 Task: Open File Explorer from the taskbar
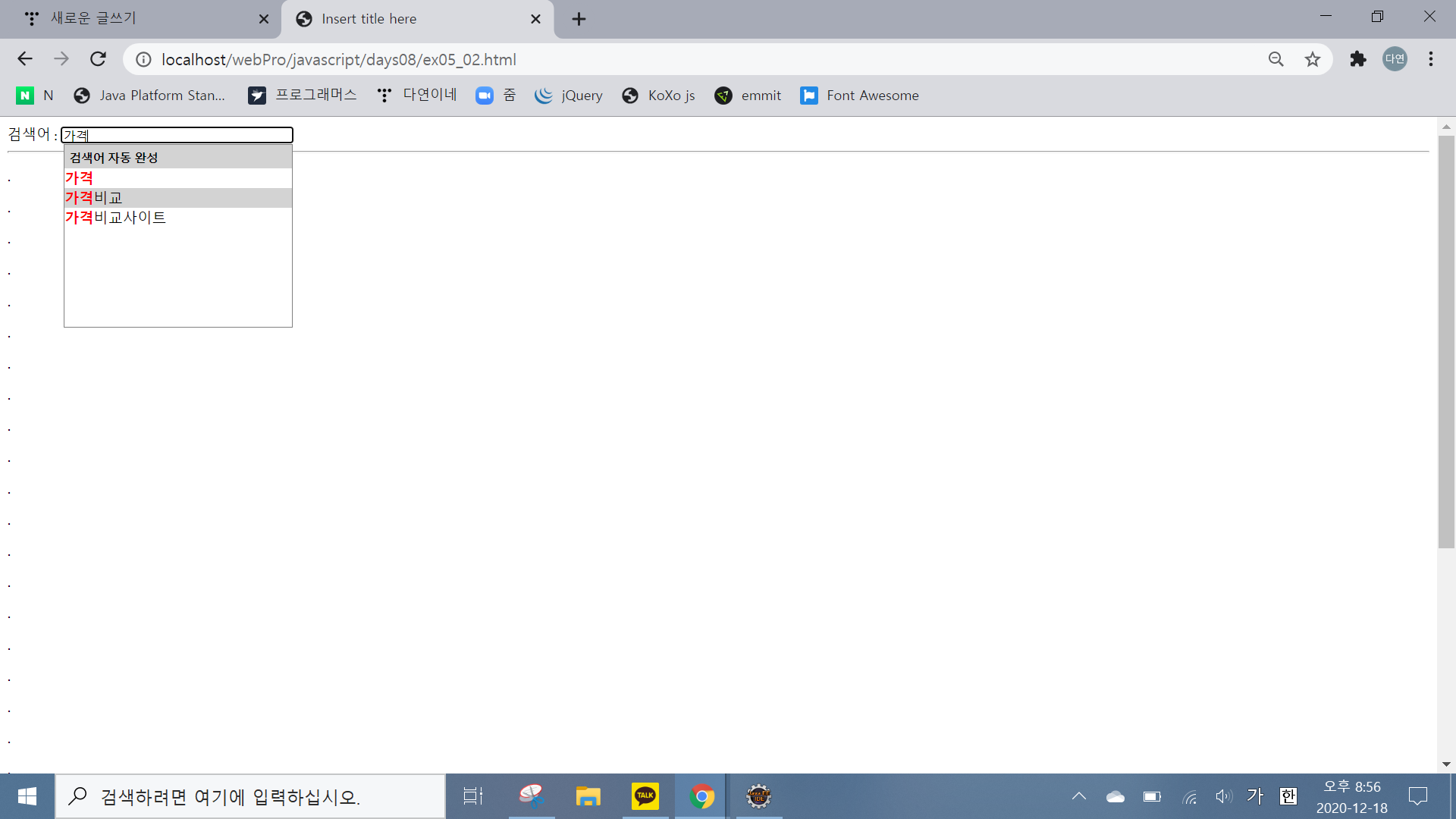pyautogui.click(x=588, y=796)
